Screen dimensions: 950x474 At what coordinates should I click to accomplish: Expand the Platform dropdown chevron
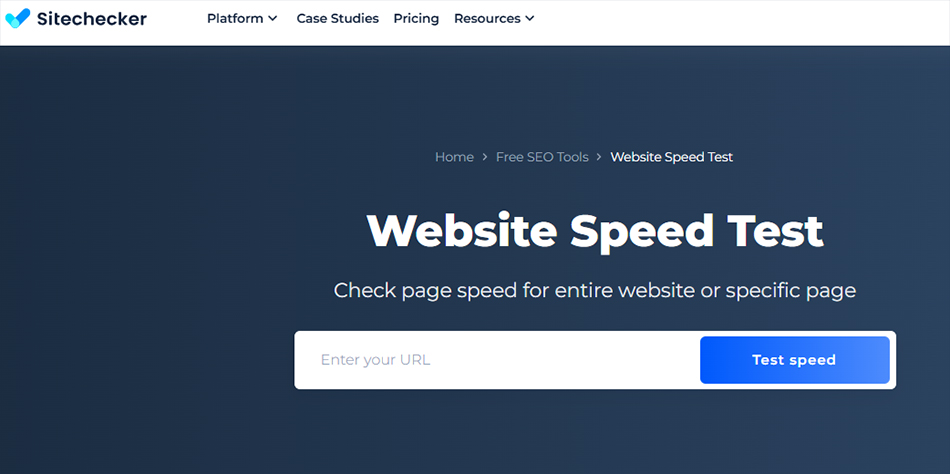pos(273,19)
